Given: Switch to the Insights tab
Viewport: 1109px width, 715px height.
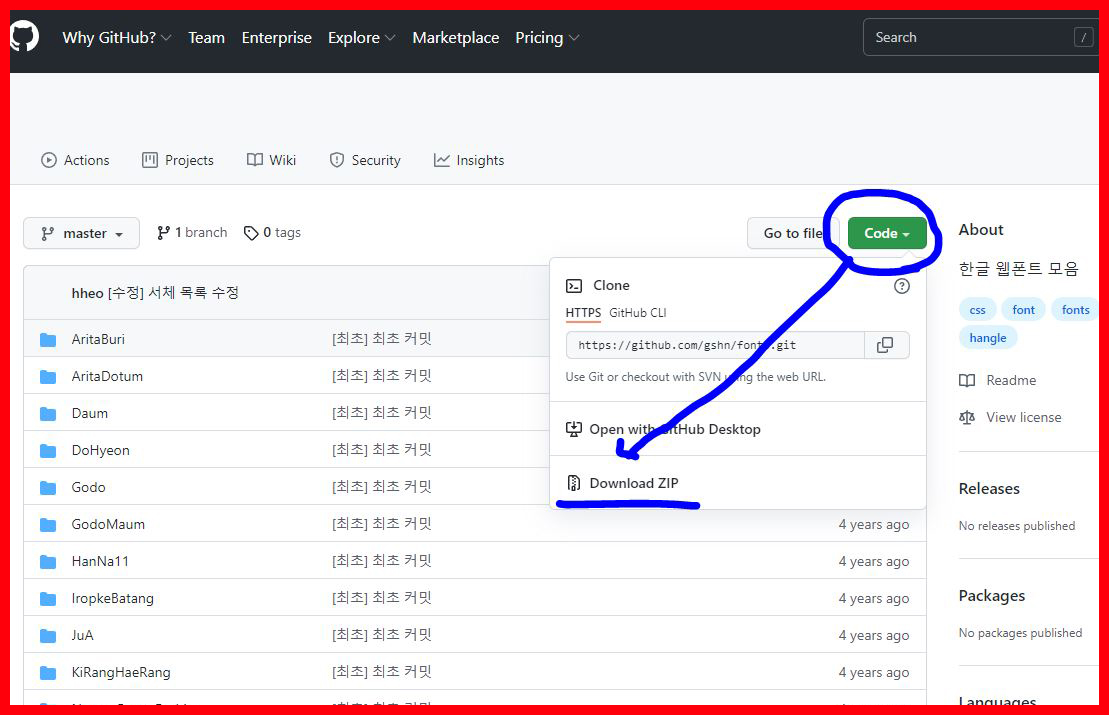Looking at the screenshot, I should click(x=469, y=161).
